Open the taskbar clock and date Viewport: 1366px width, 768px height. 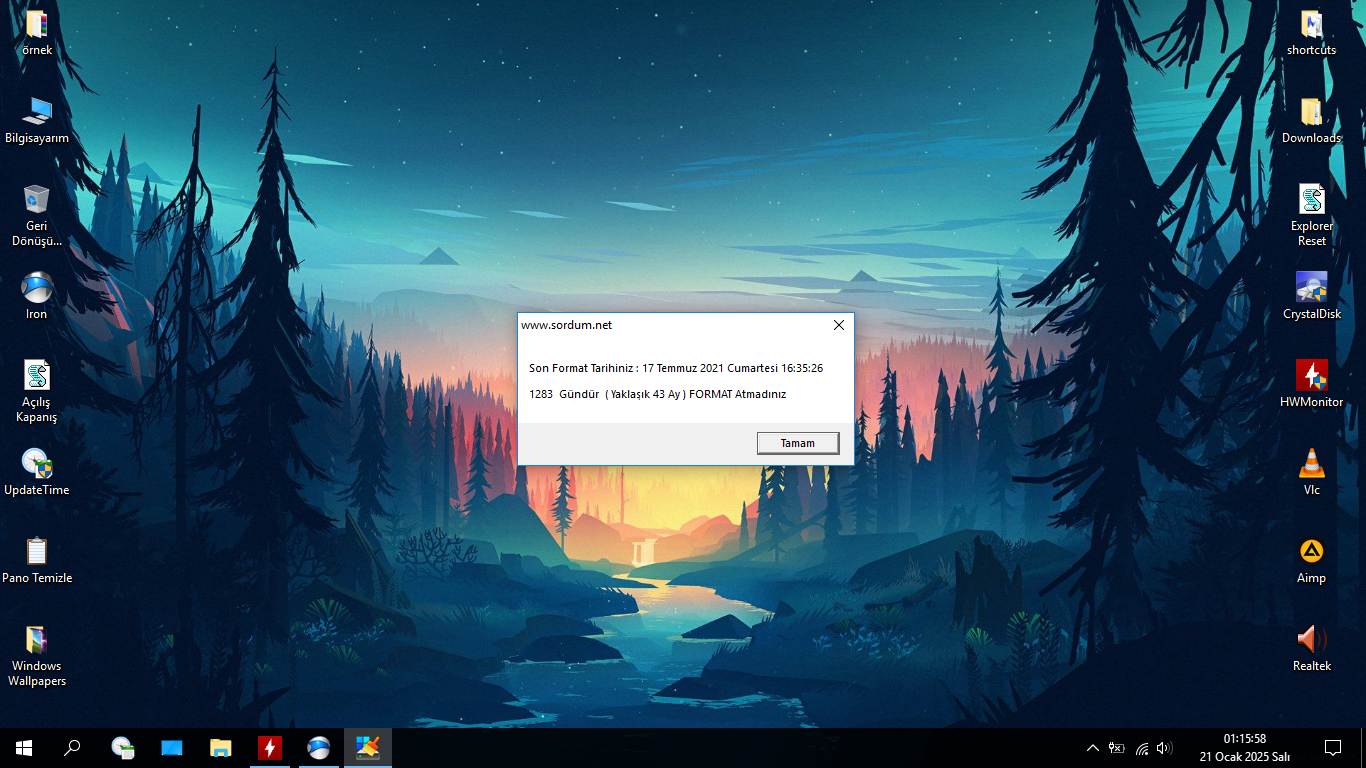[x=1245, y=748]
